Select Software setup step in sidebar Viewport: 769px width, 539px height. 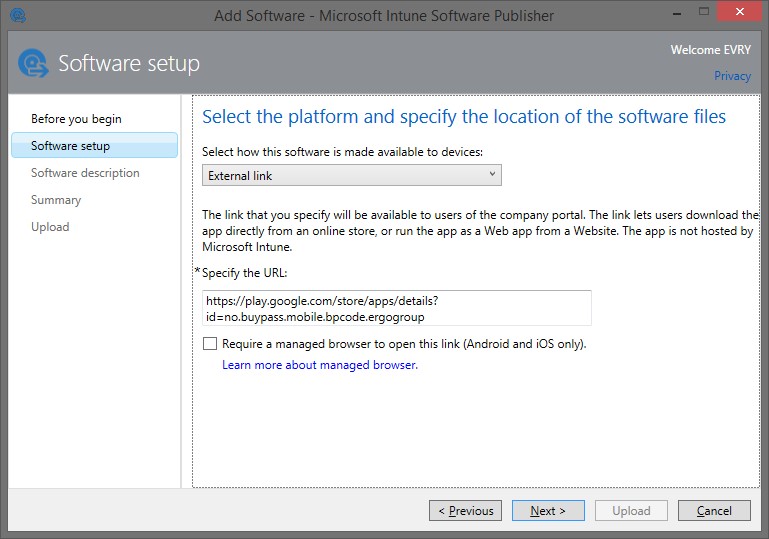95,146
